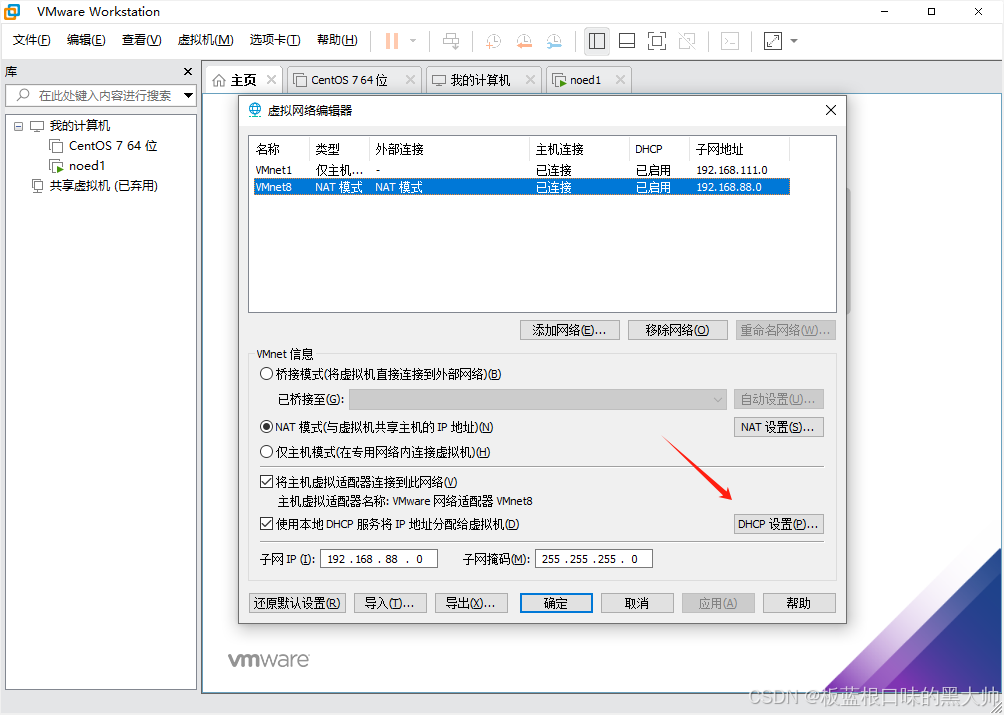Click the 添加网络 button
The width and height of the screenshot is (1004, 715).
[x=570, y=330]
